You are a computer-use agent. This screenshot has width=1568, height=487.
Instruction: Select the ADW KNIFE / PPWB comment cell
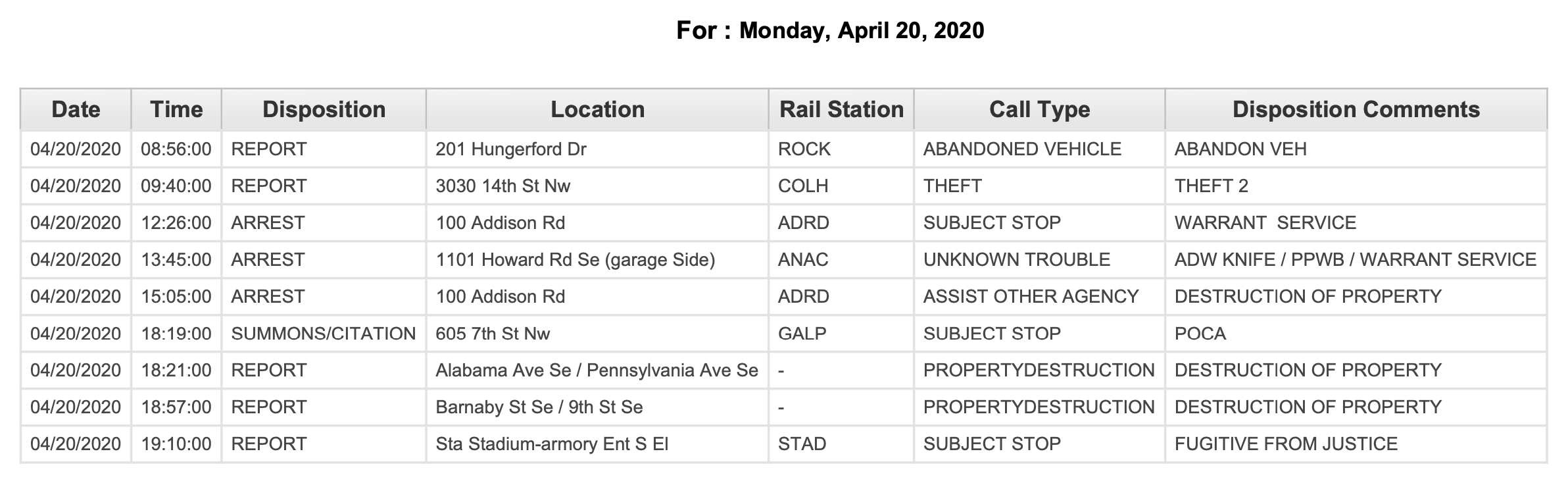click(x=1356, y=259)
